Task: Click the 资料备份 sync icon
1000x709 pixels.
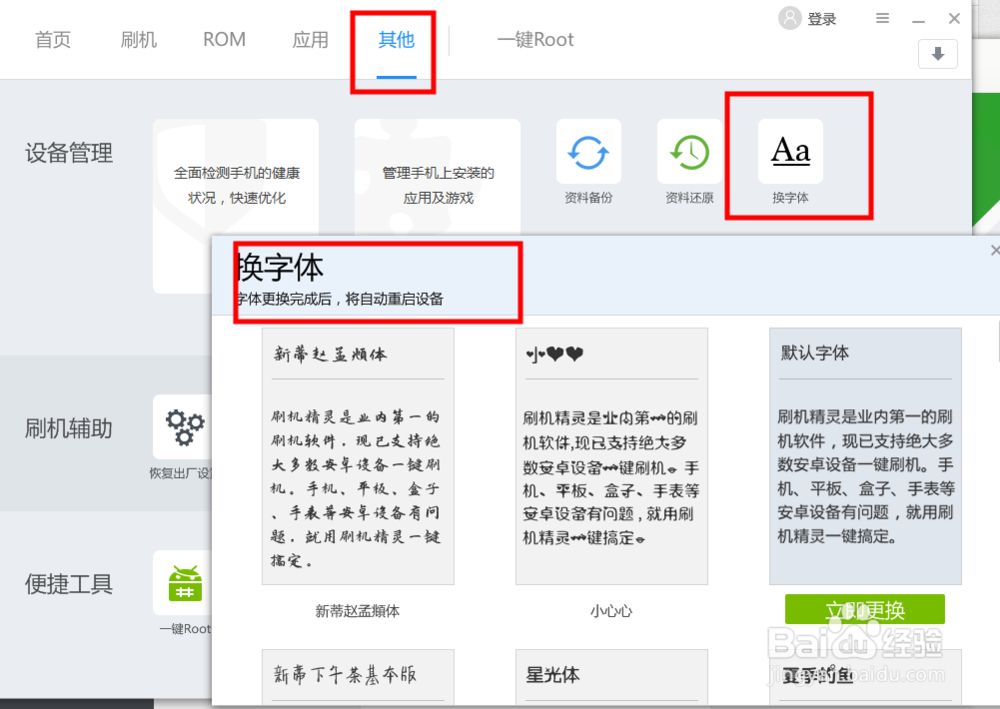Action: coord(588,152)
